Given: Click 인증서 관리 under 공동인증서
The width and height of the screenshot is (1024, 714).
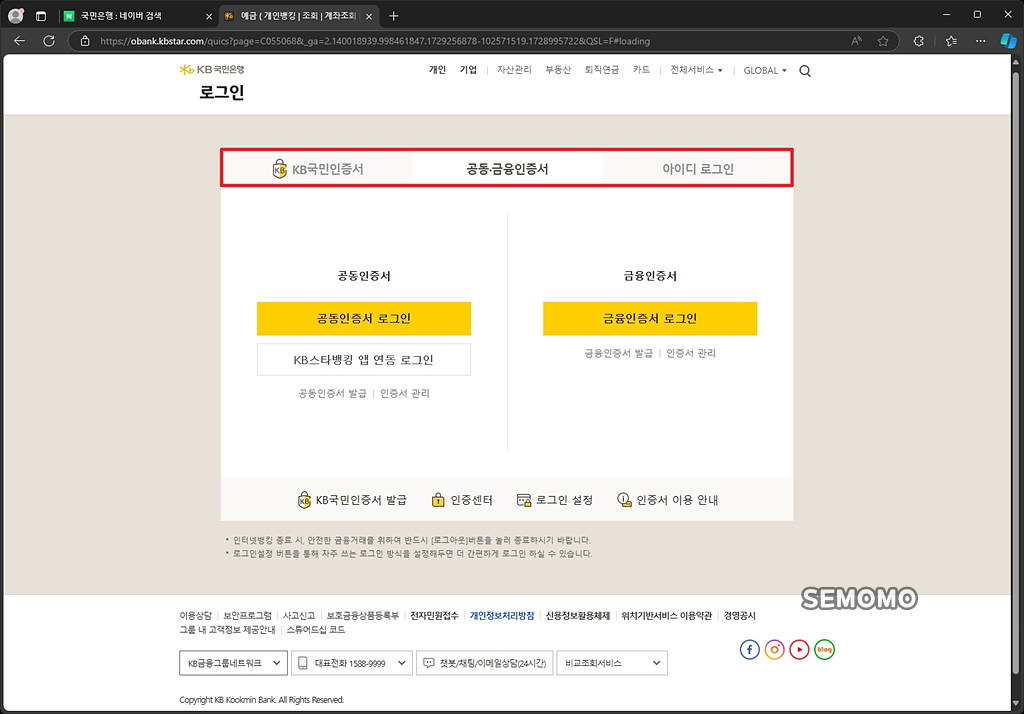Looking at the screenshot, I should pyautogui.click(x=405, y=393).
